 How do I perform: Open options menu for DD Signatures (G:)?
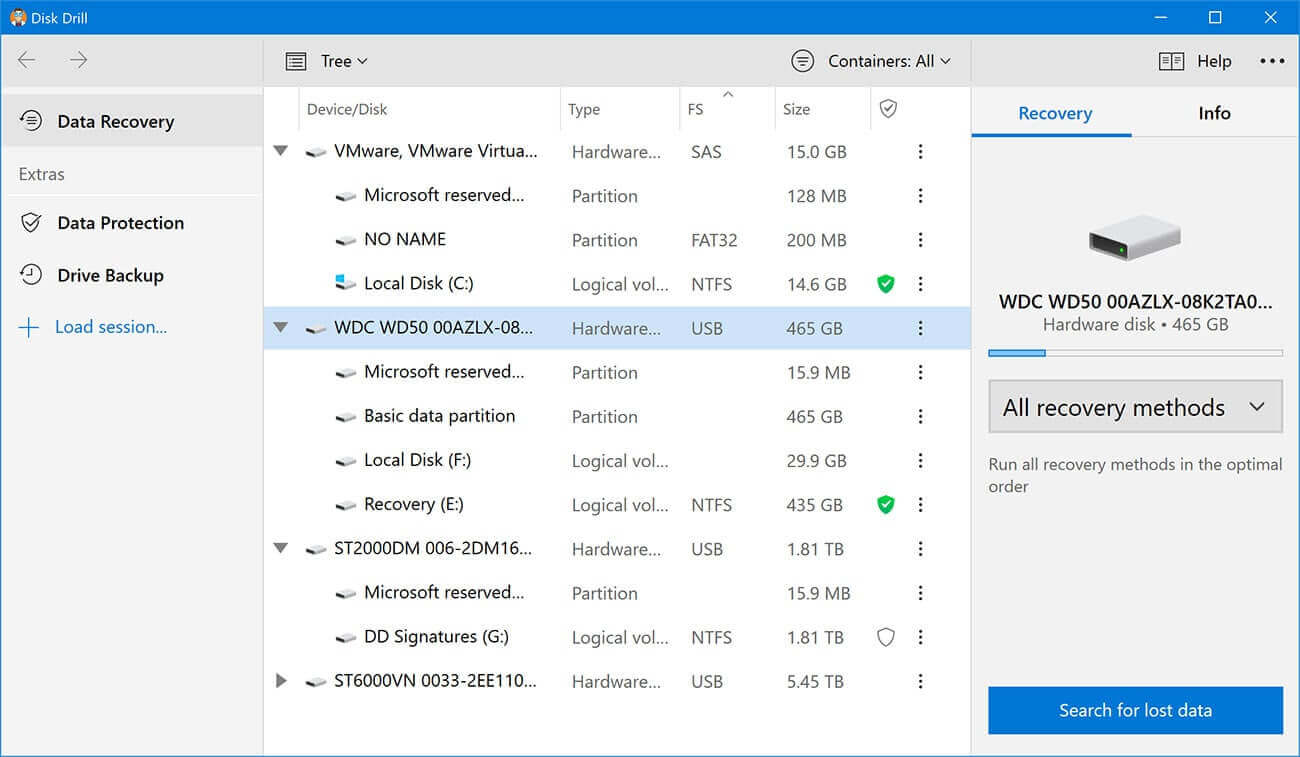tap(920, 637)
